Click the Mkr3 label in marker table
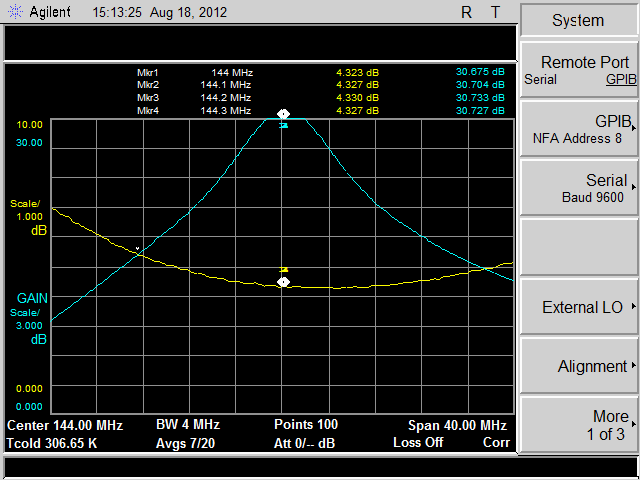 tap(148, 98)
